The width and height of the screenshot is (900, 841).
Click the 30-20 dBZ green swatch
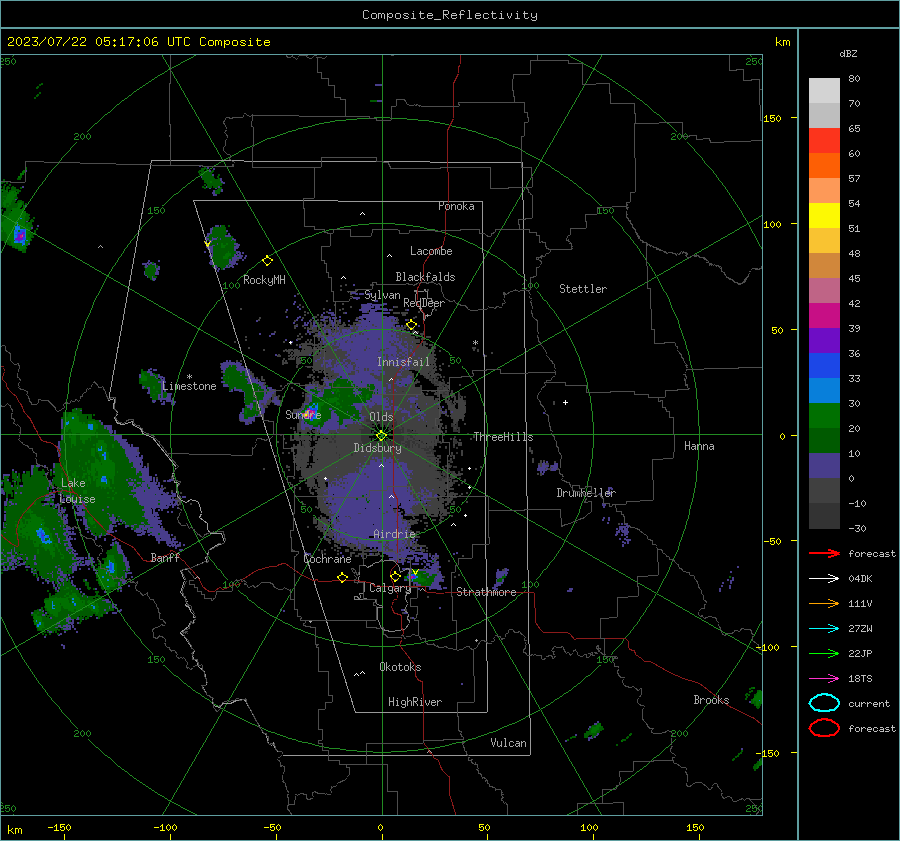824,415
